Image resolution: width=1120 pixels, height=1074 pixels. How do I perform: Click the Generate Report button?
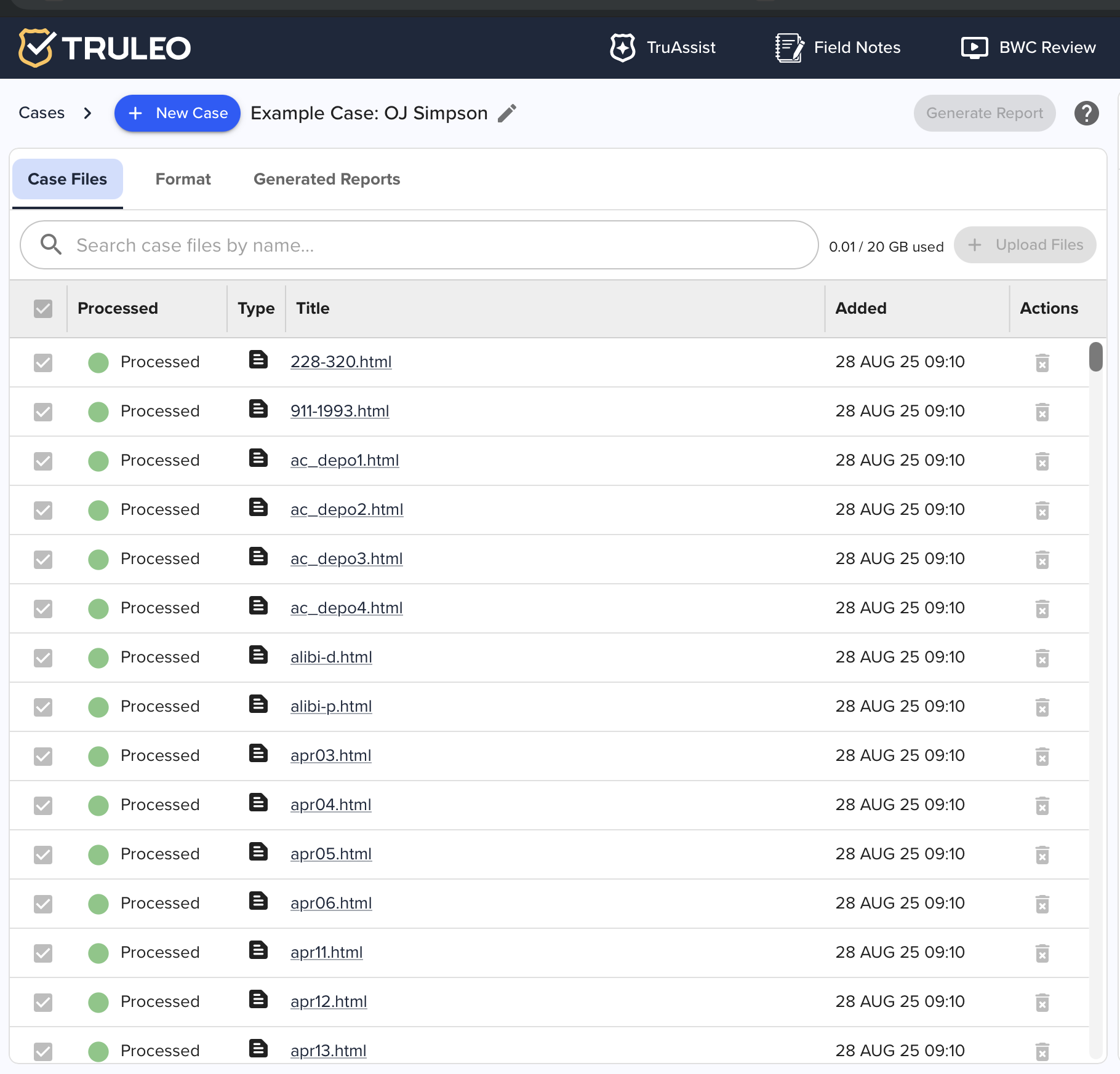click(x=984, y=113)
